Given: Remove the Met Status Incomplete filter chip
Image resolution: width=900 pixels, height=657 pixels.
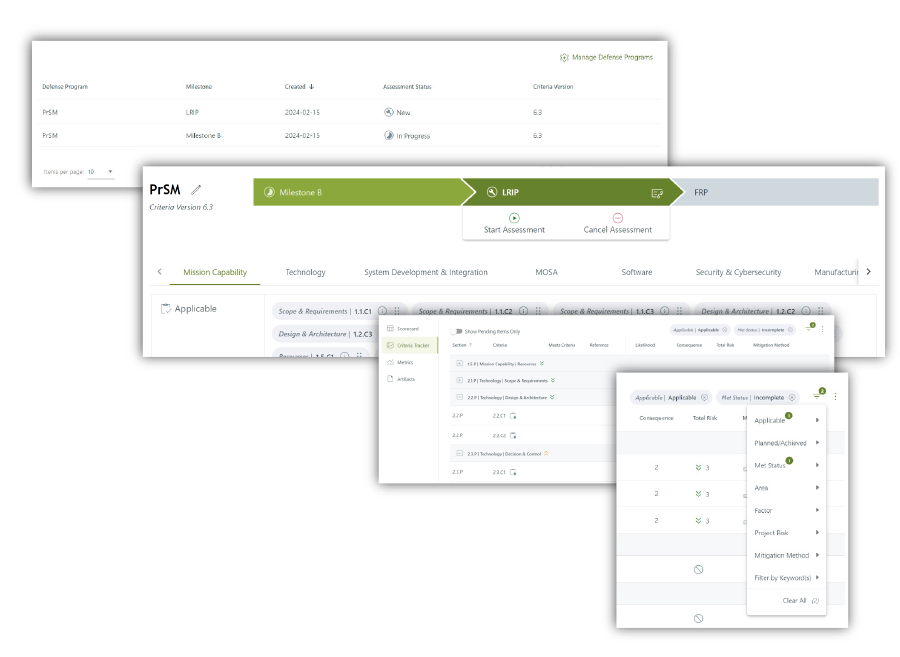Looking at the screenshot, I should 792,397.
